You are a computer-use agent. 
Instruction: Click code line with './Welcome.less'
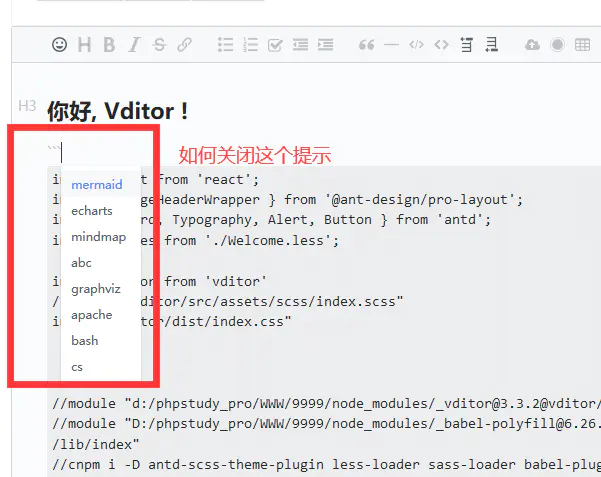click(195, 241)
